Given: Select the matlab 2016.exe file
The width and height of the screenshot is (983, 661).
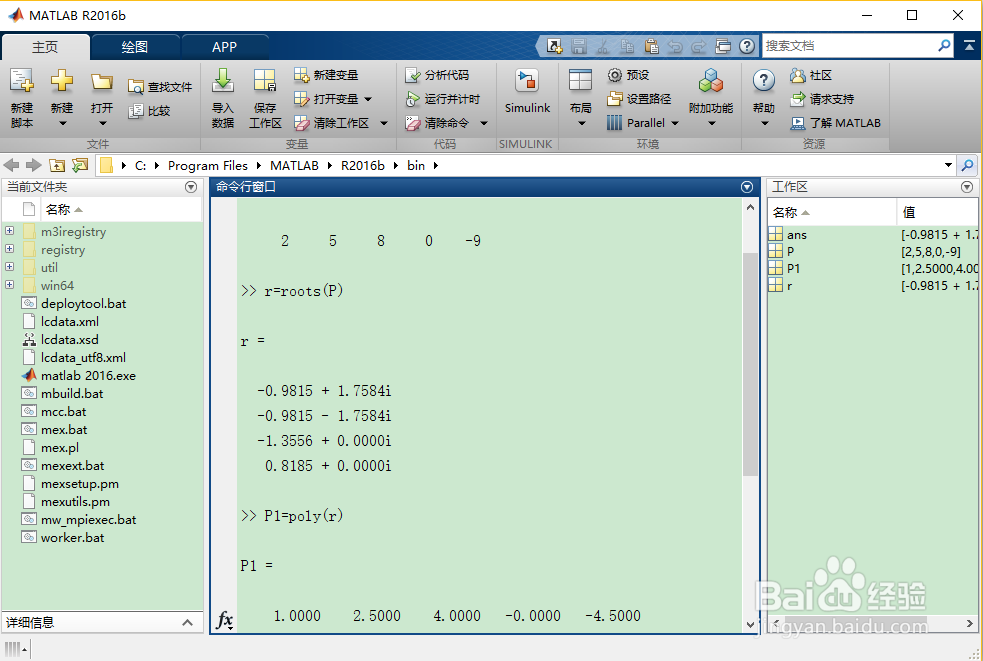Looking at the screenshot, I should (88, 376).
